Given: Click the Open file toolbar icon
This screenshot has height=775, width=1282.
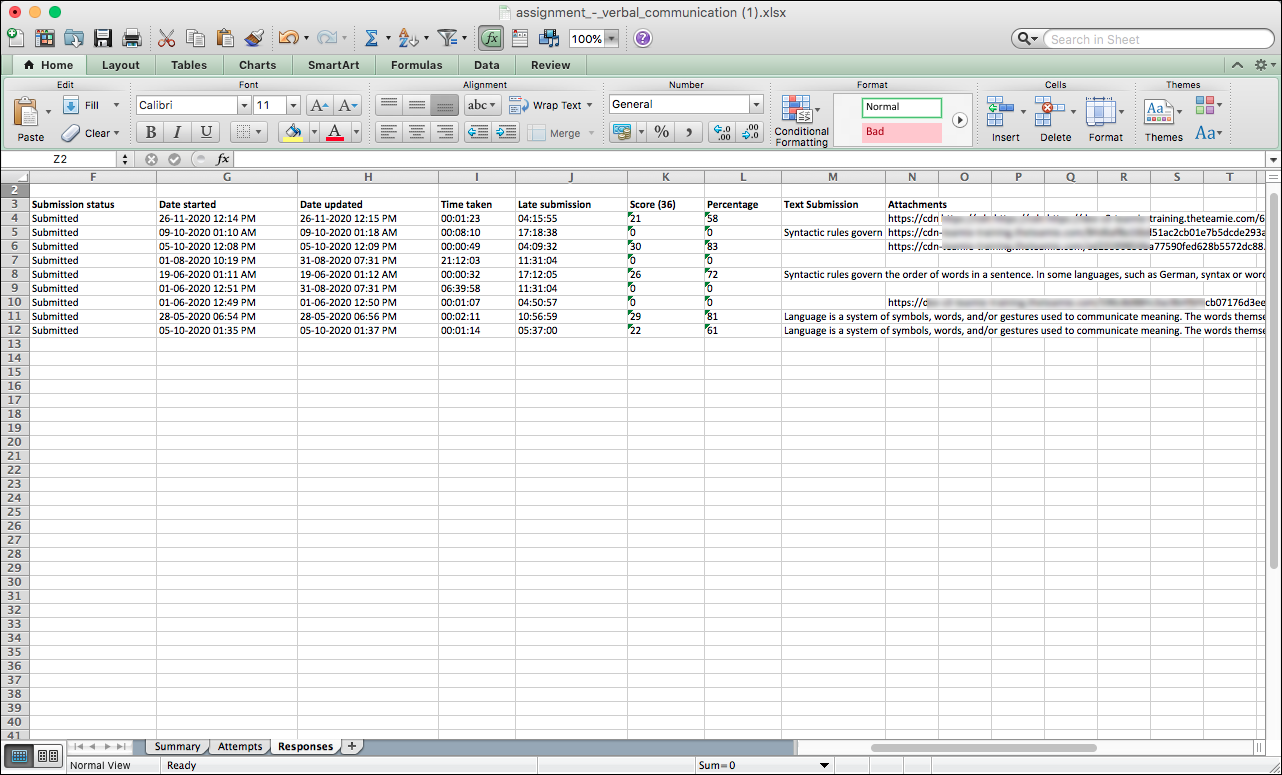Looking at the screenshot, I should pos(73,38).
